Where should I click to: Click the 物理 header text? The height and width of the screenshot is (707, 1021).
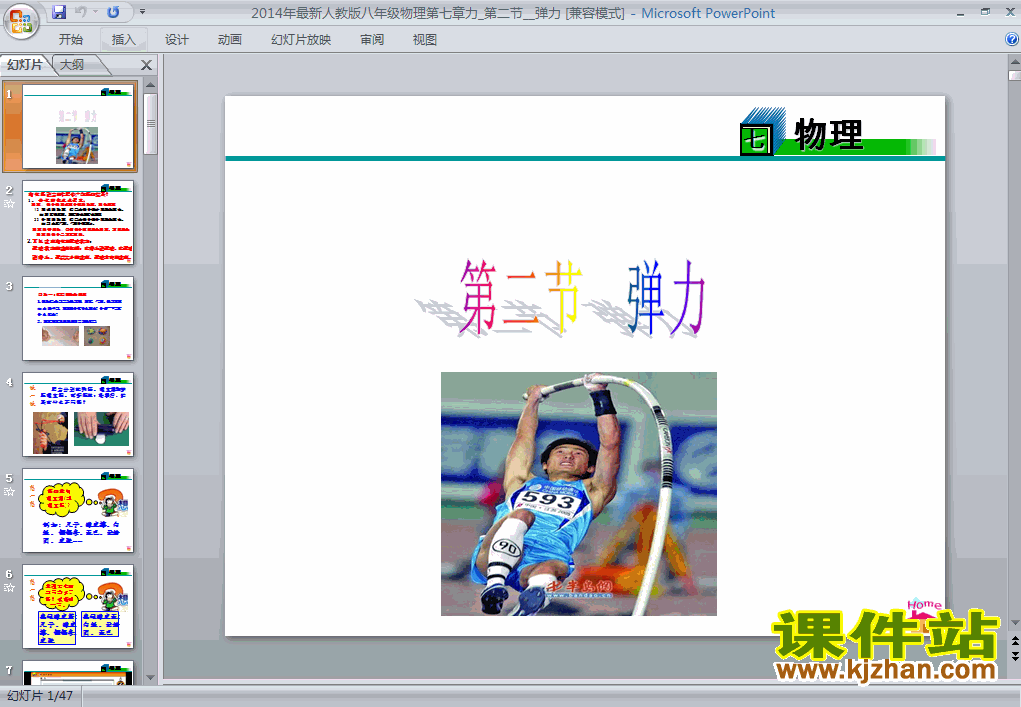tap(829, 135)
